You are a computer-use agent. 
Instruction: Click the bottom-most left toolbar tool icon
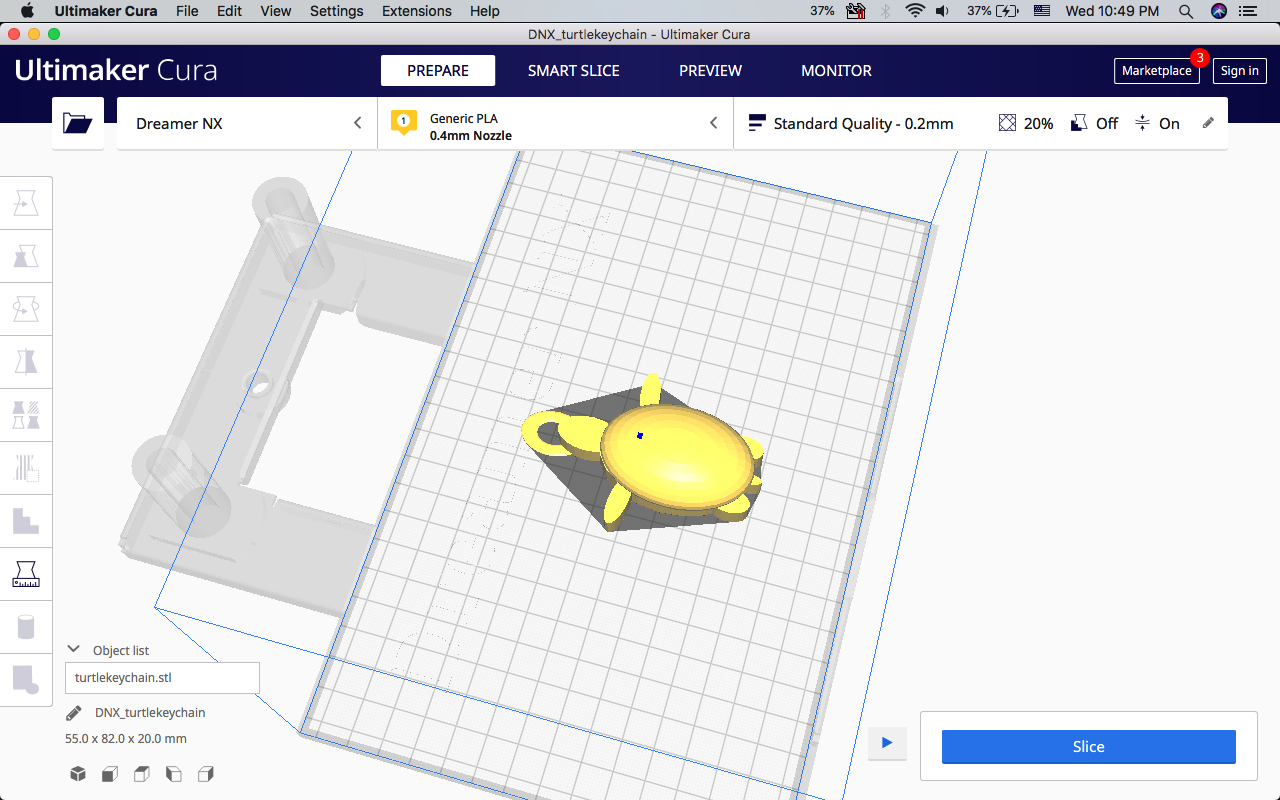pyautogui.click(x=25, y=680)
